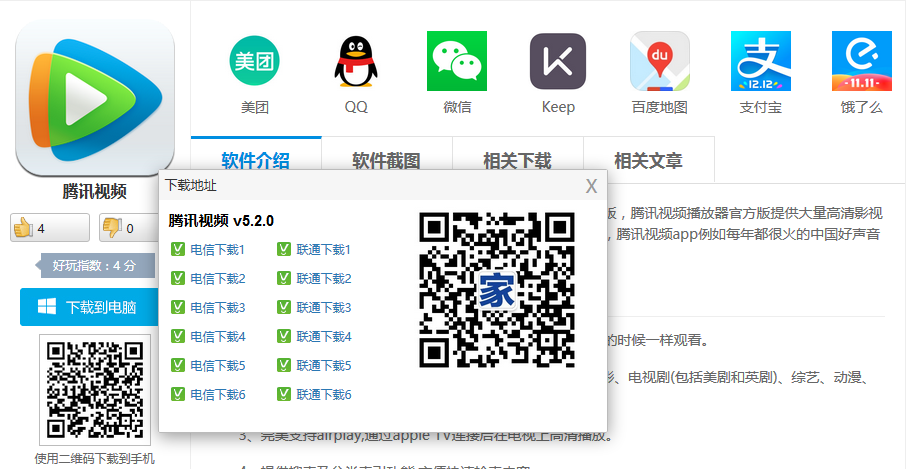Image resolution: width=906 pixels, height=469 pixels.
Task: Click the 下载地址 popup title
Action: point(191,185)
